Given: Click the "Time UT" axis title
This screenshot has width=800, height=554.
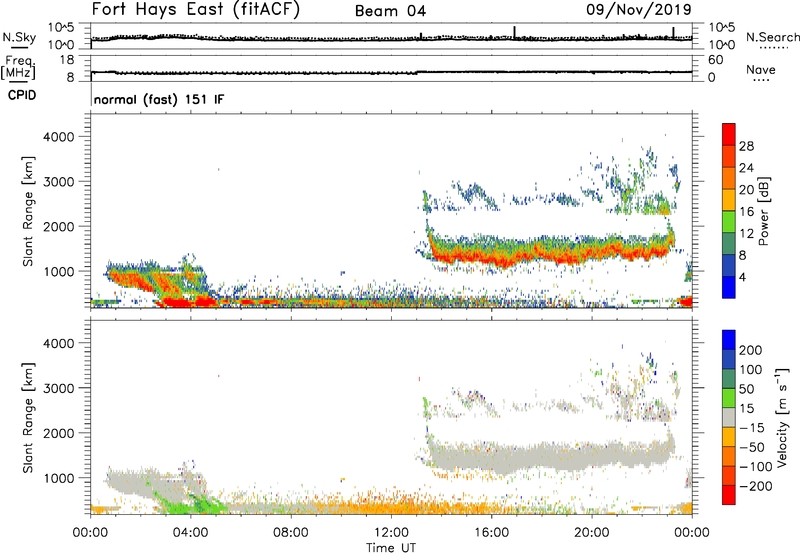Looking at the screenshot, I should 391,547.
